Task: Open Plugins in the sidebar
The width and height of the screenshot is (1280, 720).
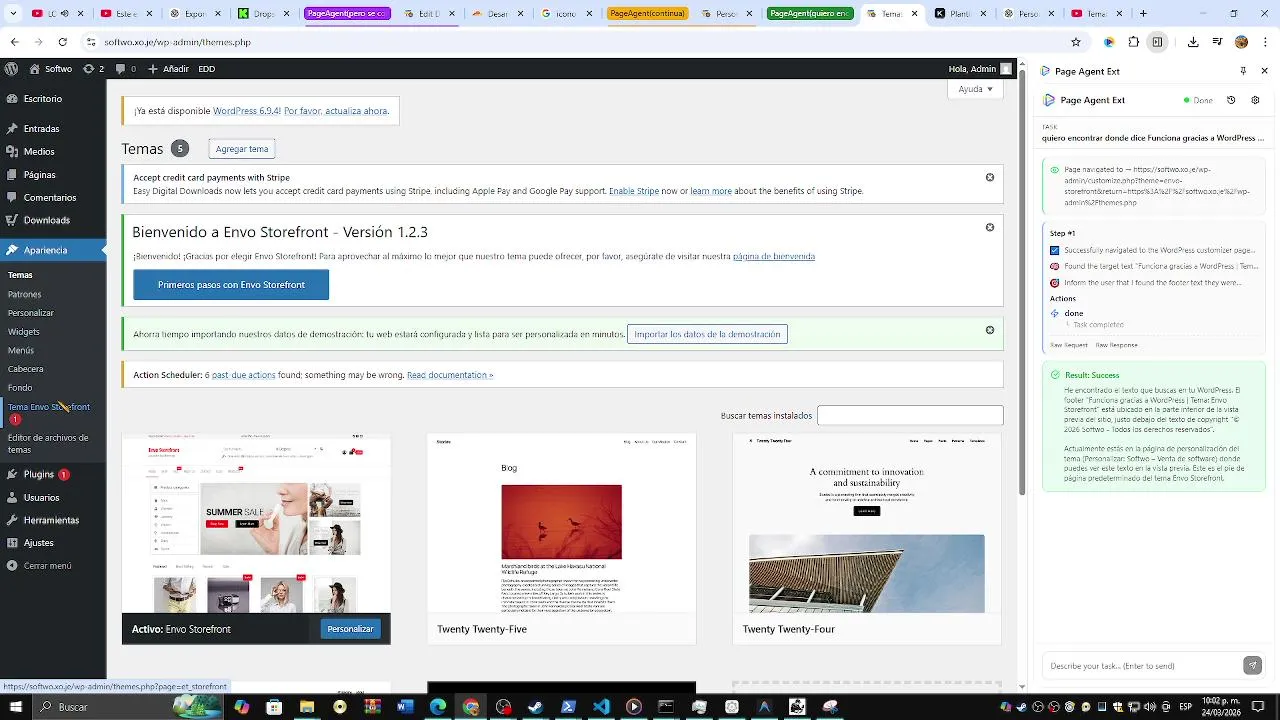Action: (38, 475)
